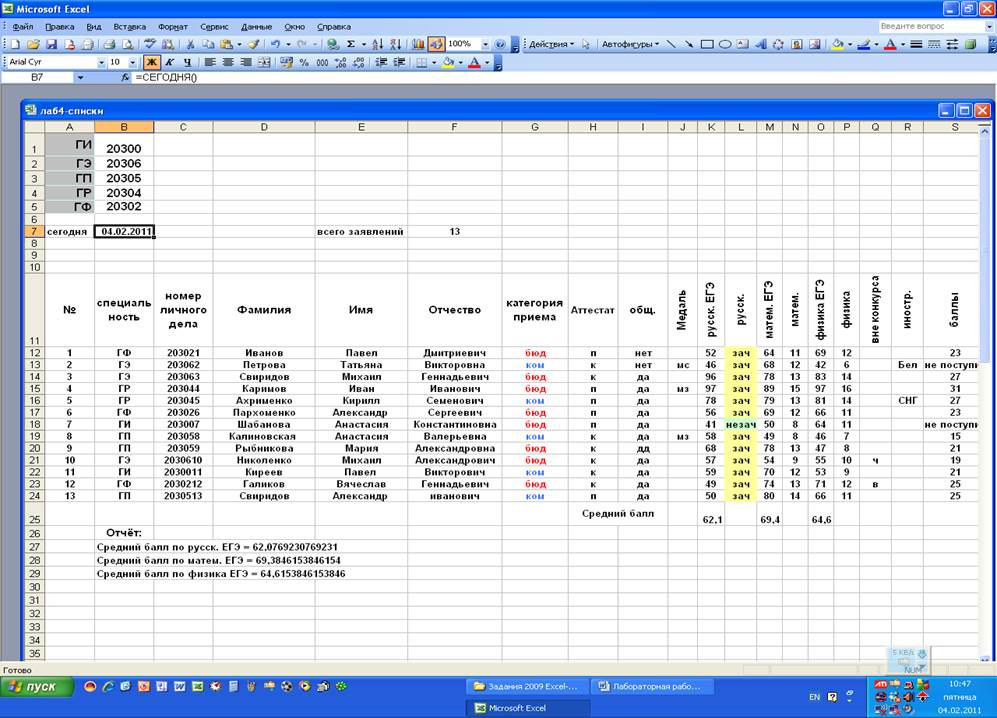This screenshot has height=718, width=997.
Task: Apply percent style format icon
Action: click(x=306, y=62)
